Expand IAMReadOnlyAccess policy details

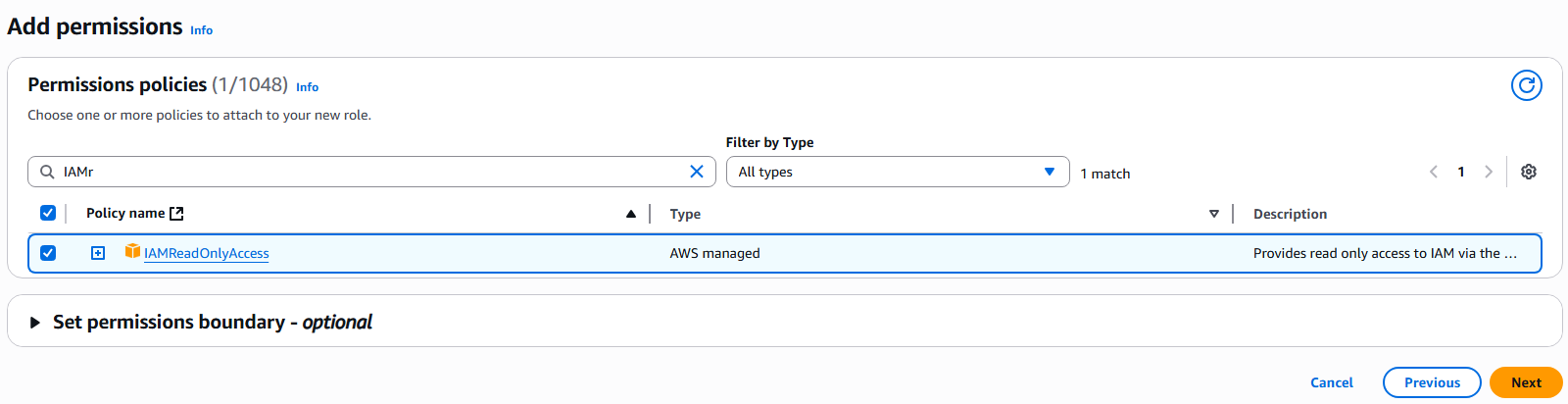pyautogui.click(x=98, y=253)
